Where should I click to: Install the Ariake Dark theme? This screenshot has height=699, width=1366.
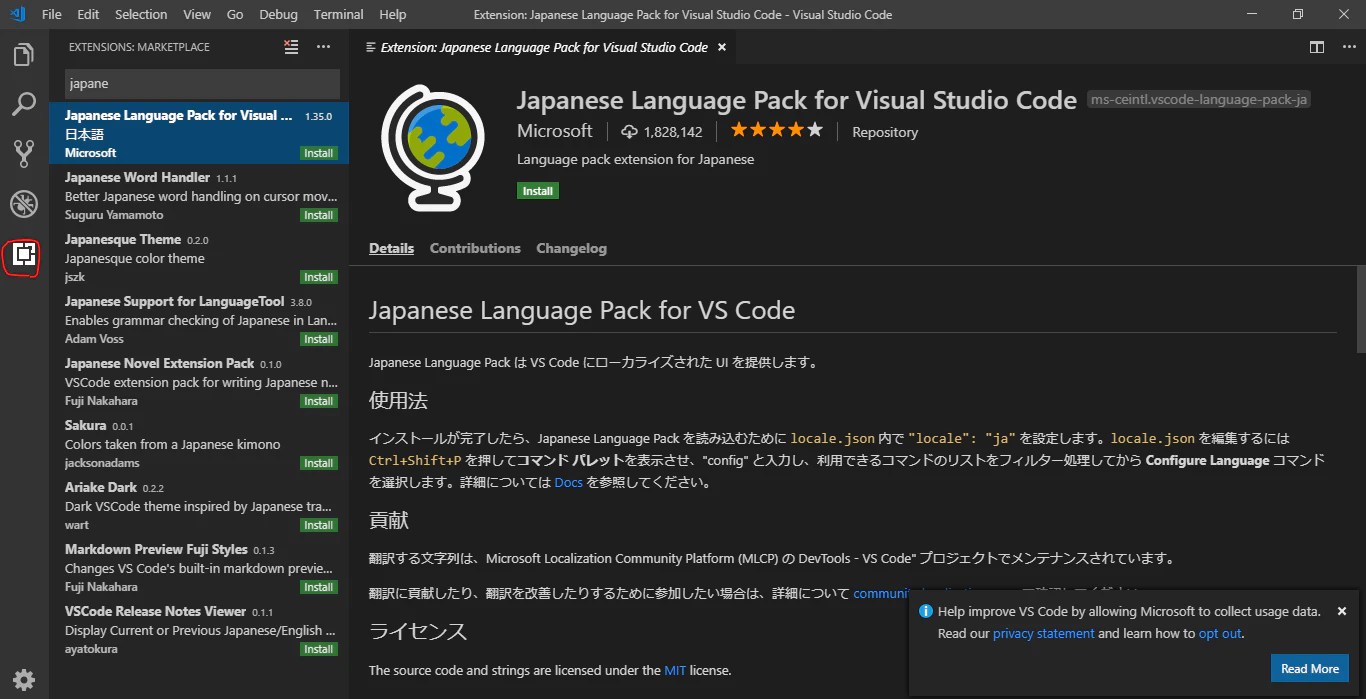(x=319, y=525)
